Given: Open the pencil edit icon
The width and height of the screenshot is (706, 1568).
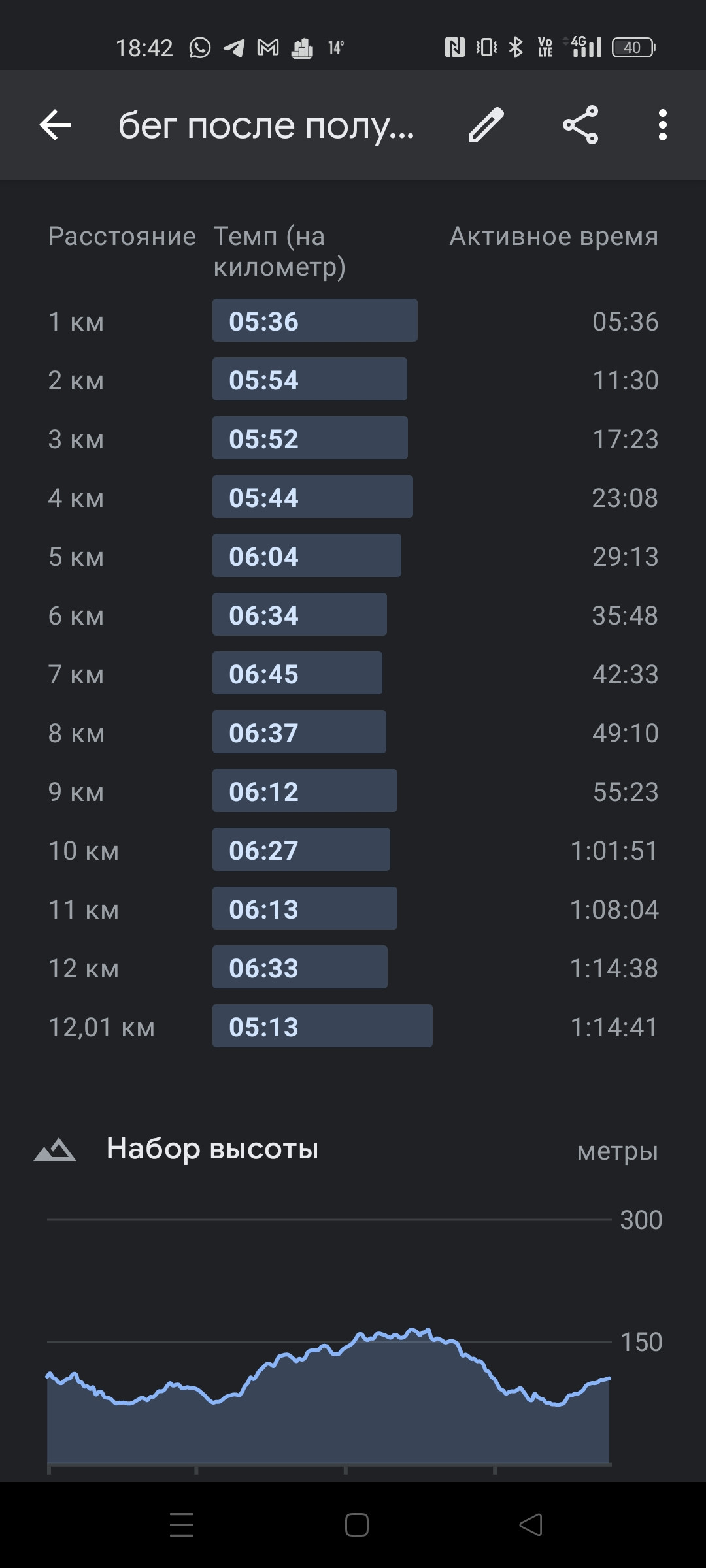Looking at the screenshot, I should 486,125.
